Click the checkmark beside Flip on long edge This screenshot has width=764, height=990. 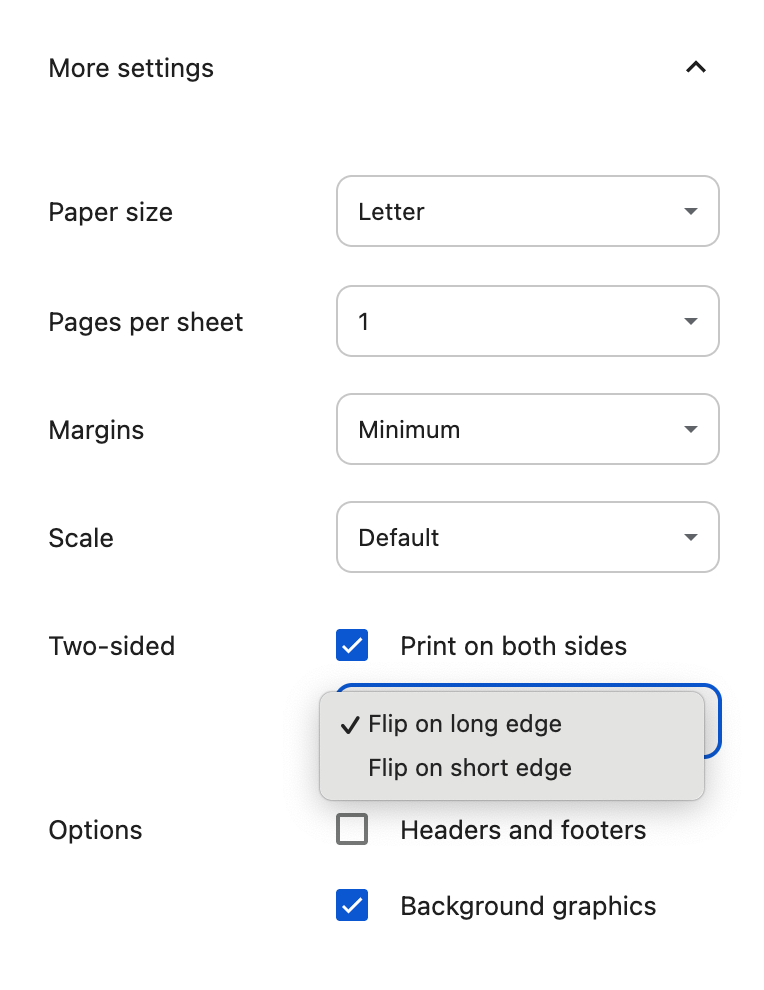350,725
